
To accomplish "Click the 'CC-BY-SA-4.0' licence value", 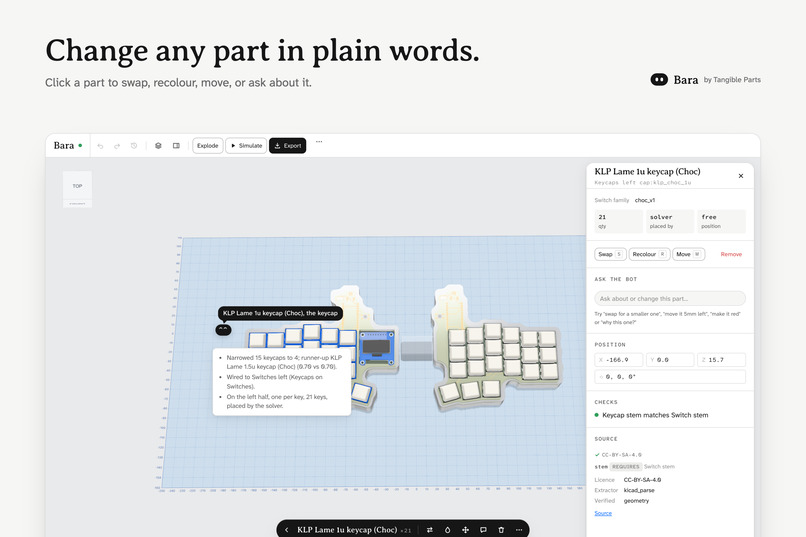I will pos(642,480).
